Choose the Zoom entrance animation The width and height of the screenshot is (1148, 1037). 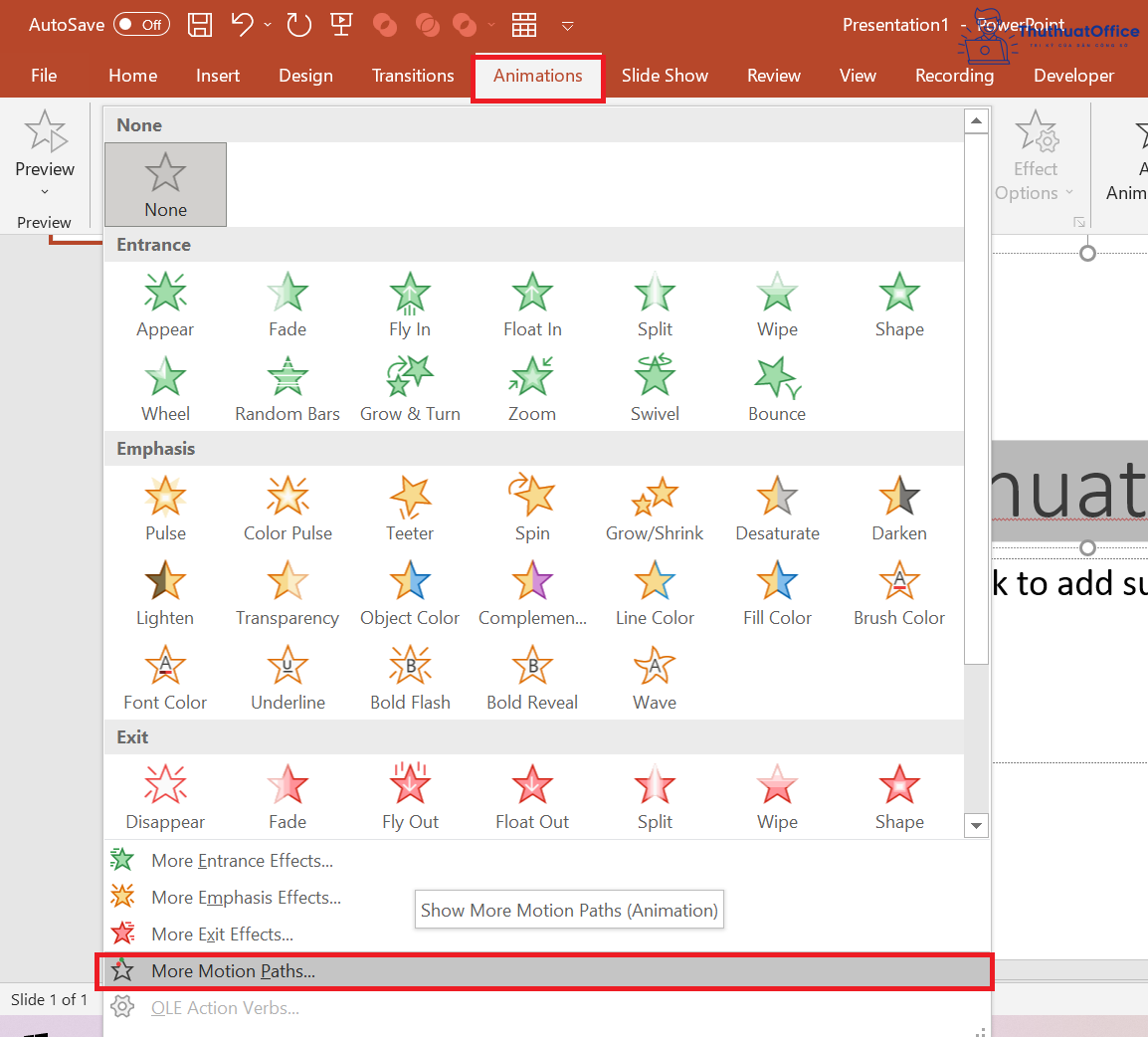tap(532, 388)
